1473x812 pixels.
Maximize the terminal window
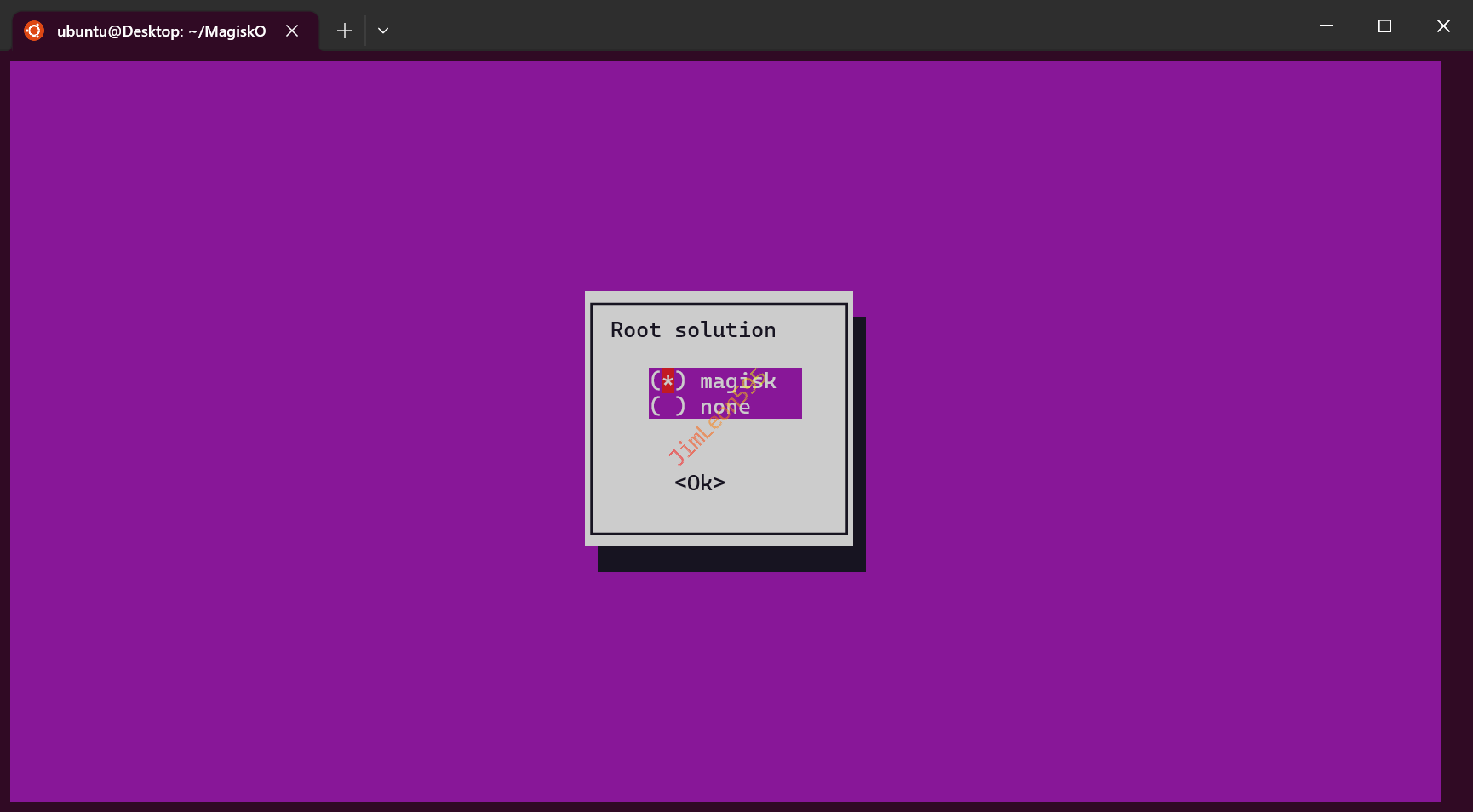click(x=1384, y=26)
